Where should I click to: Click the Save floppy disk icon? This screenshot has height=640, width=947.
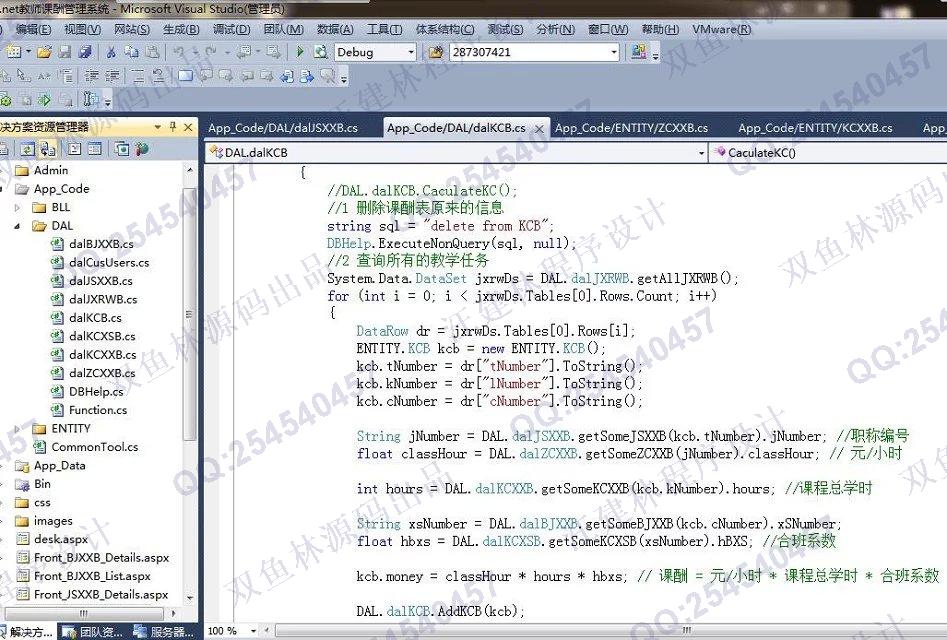(65, 52)
